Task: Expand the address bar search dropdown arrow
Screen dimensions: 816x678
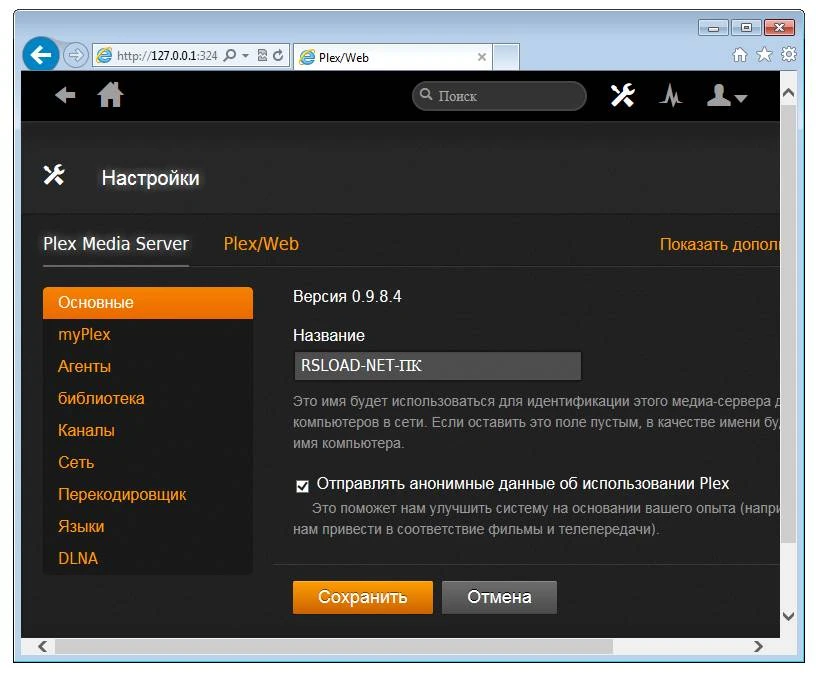Action: pos(245,55)
